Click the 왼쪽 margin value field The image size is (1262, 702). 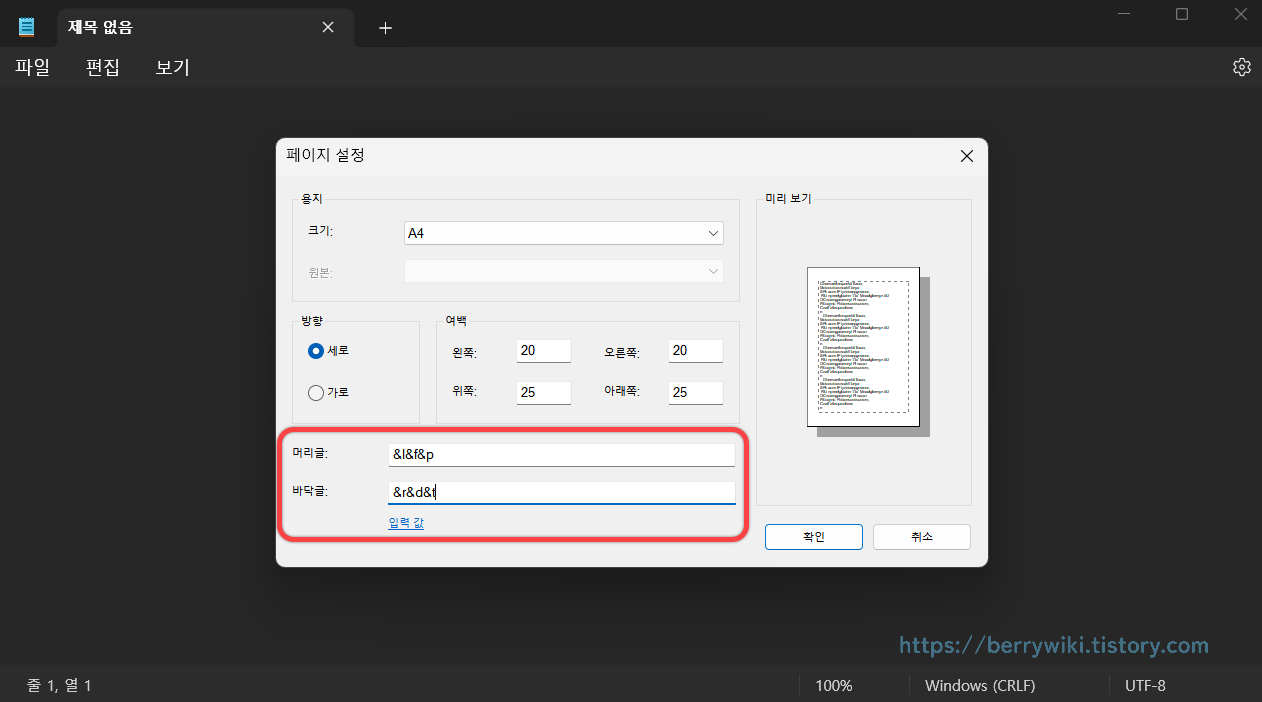click(543, 350)
